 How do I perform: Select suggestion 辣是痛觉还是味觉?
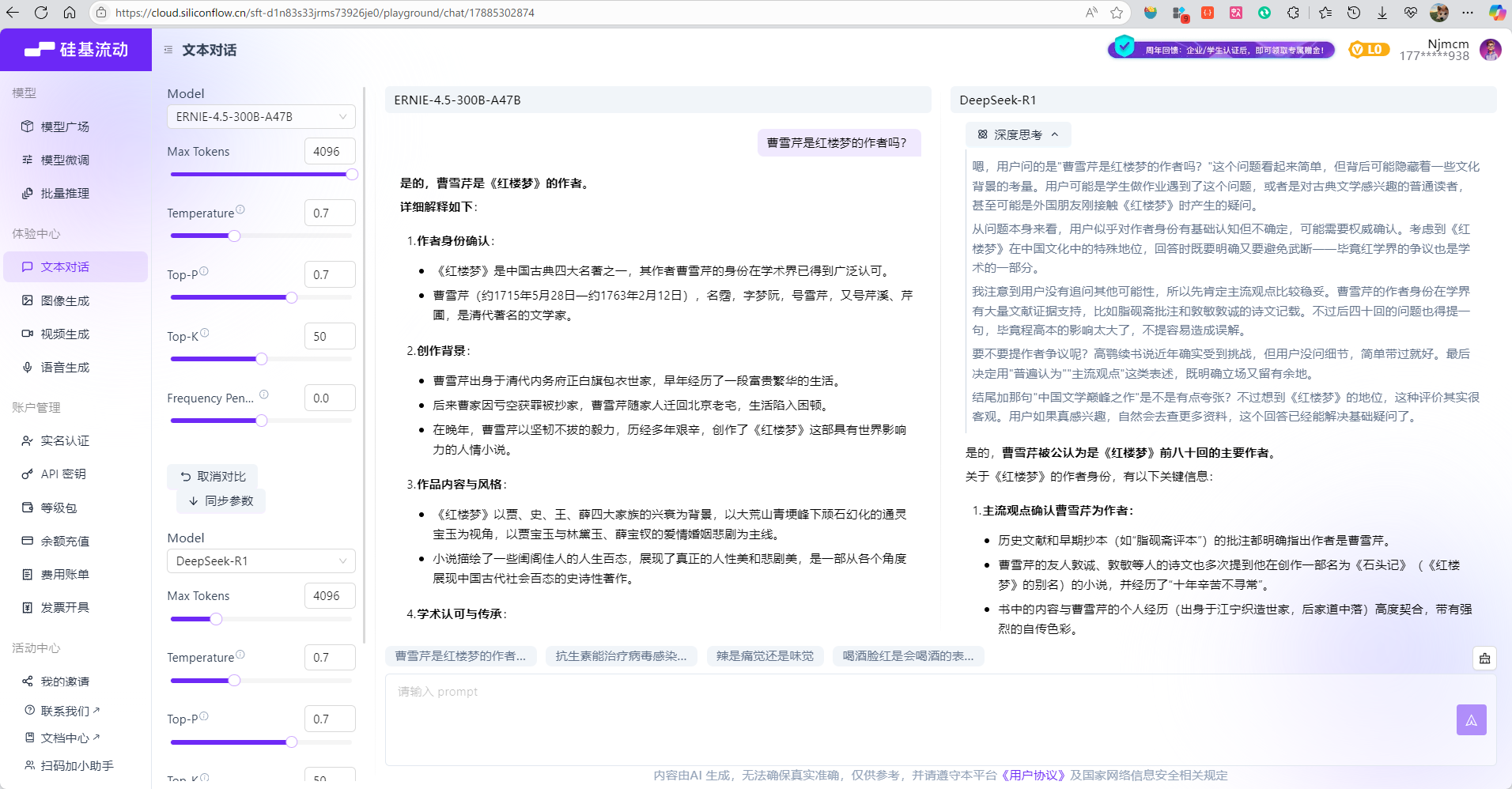pyautogui.click(x=765, y=655)
